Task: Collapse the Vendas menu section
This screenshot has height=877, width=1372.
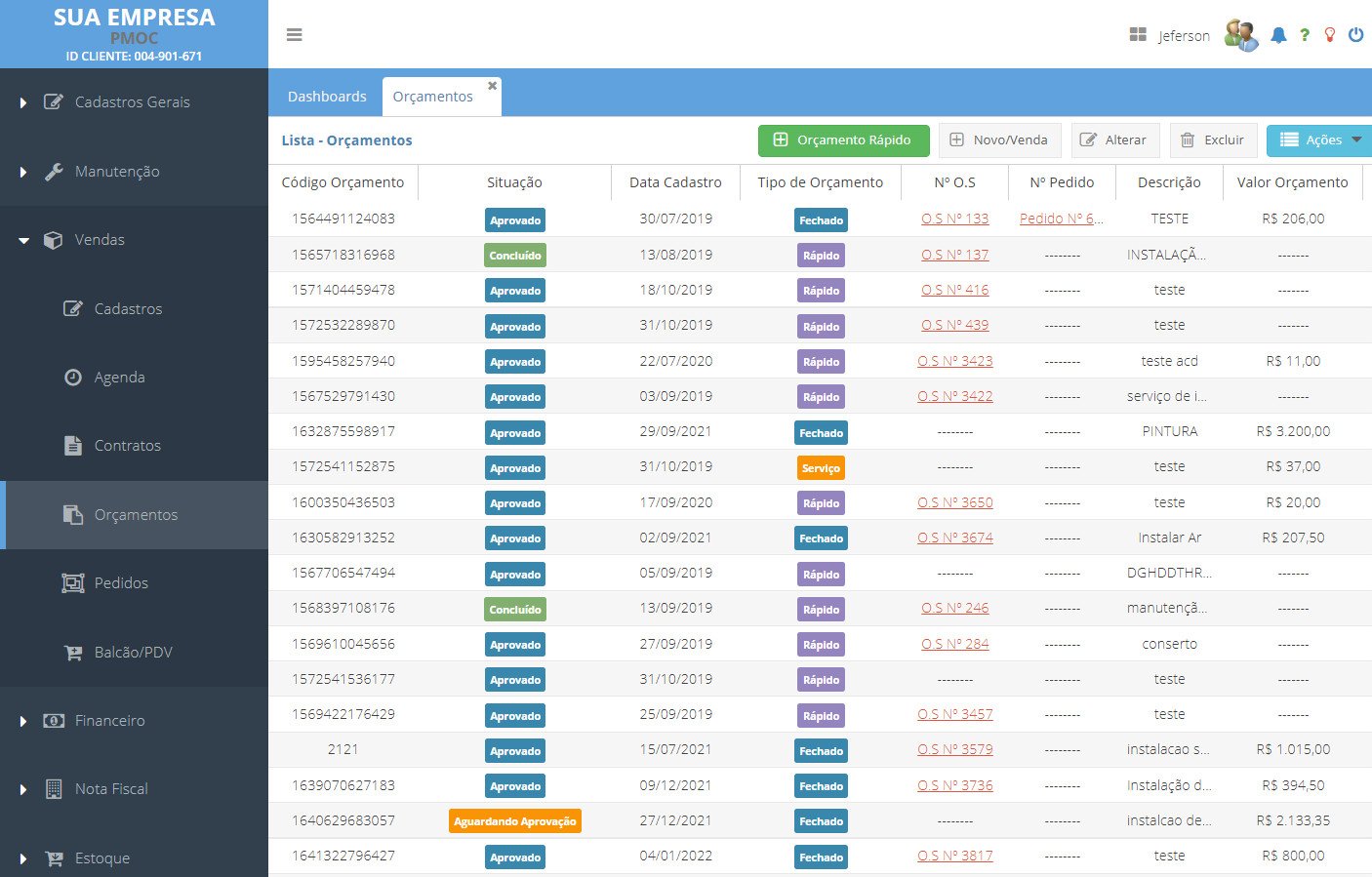Action: 100,240
